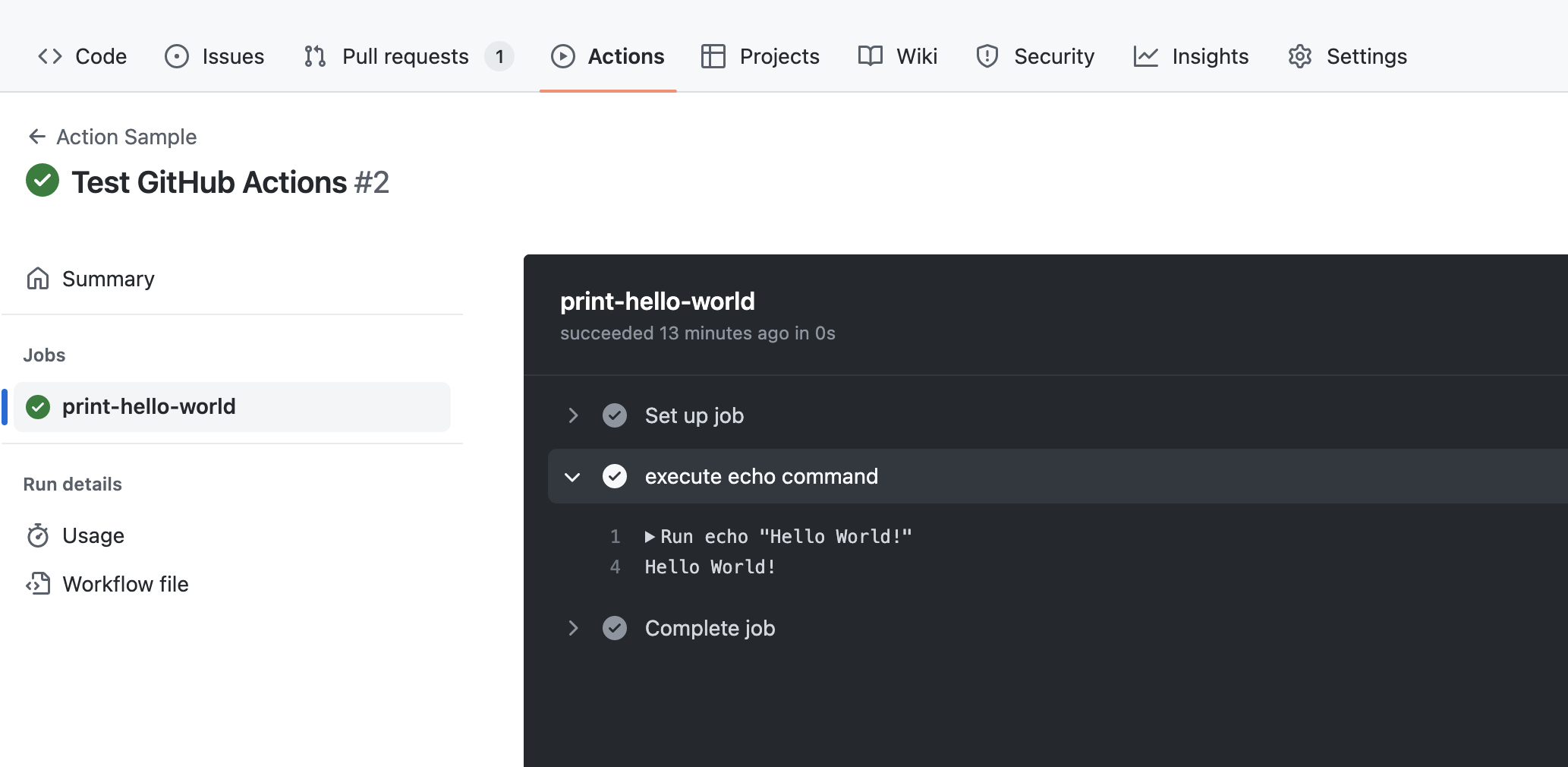Viewport: 1568px width, 767px height.
Task: Collapse the execute echo command step
Action: [573, 477]
